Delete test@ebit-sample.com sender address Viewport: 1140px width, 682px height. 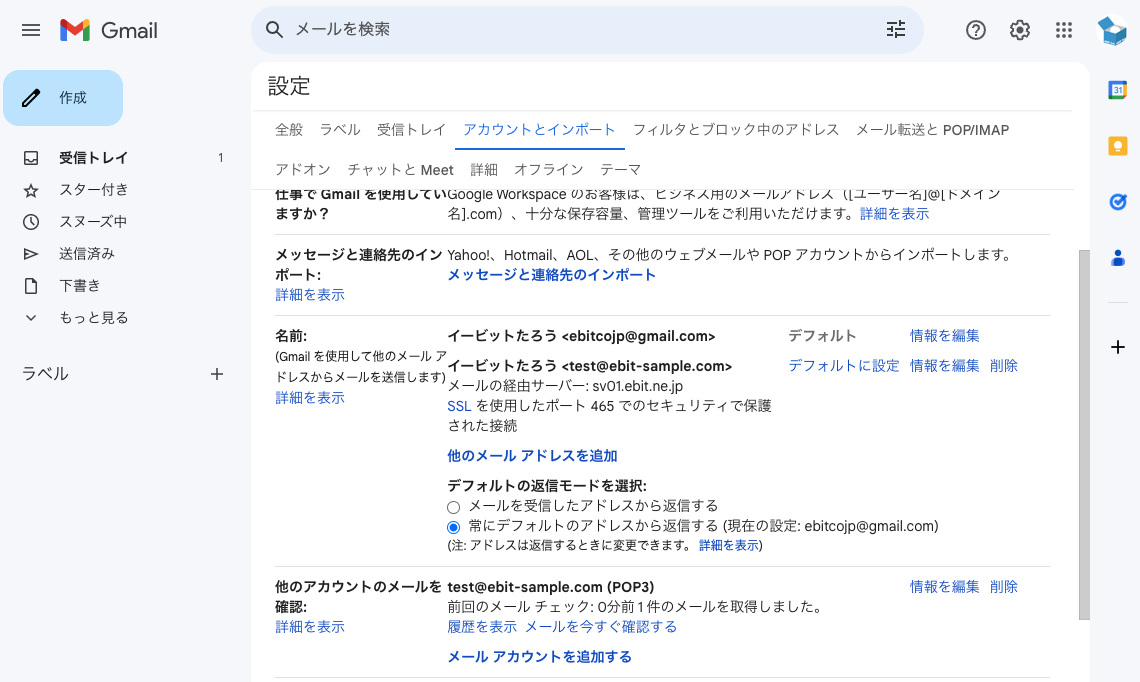point(1003,366)
